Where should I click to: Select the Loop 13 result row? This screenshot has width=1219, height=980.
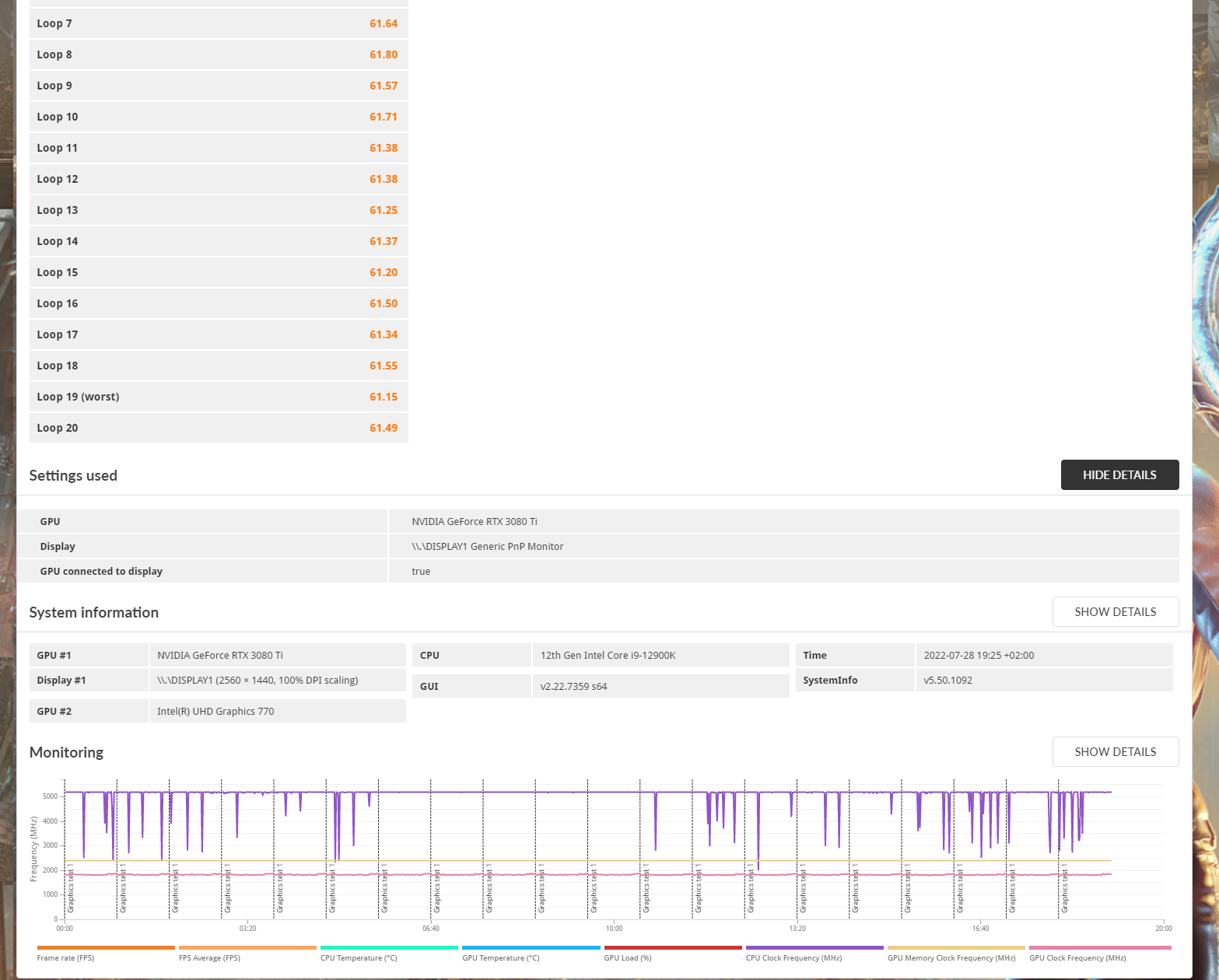pos(219,210)
